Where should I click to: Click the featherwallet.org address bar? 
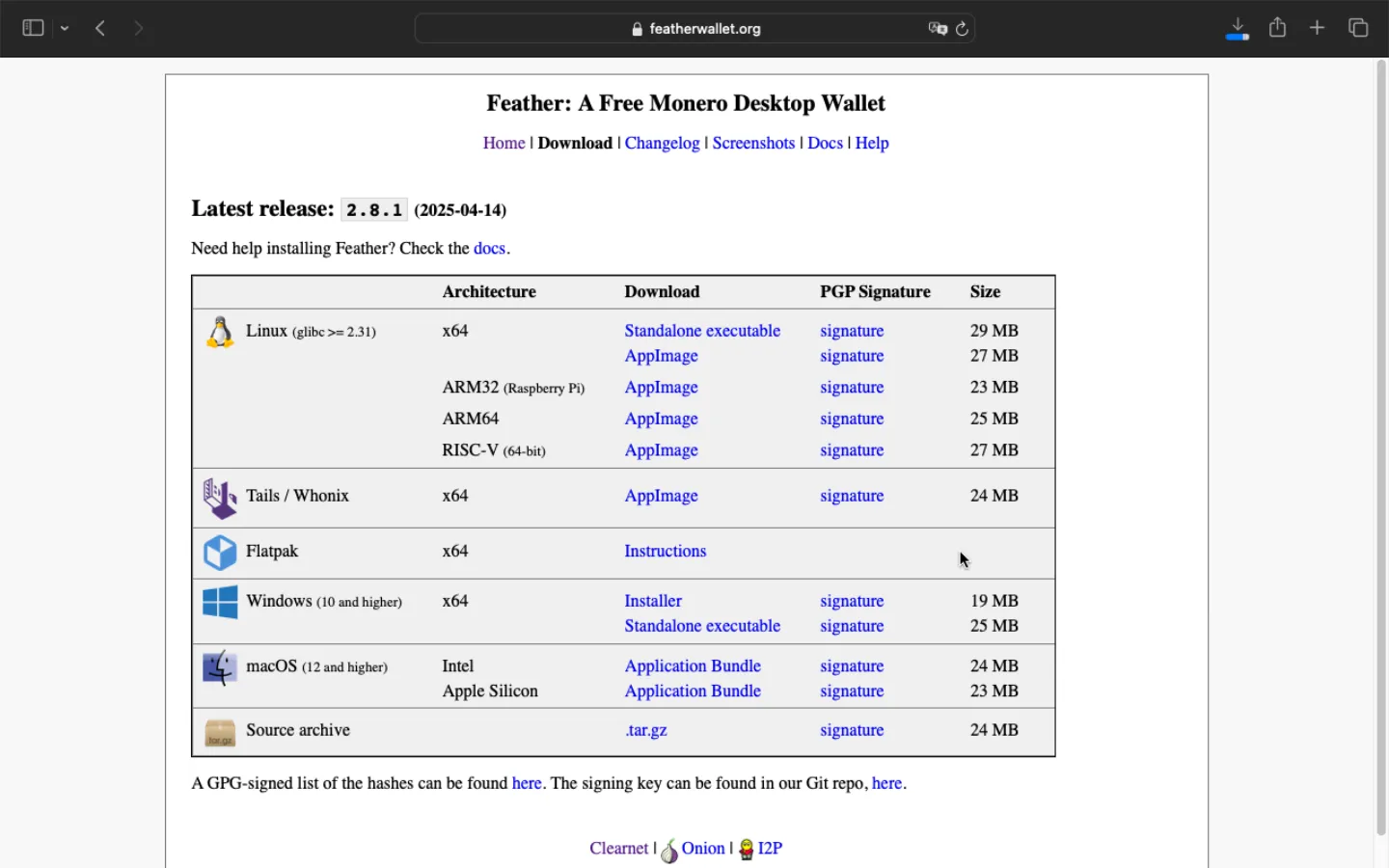tap(694, 29)
